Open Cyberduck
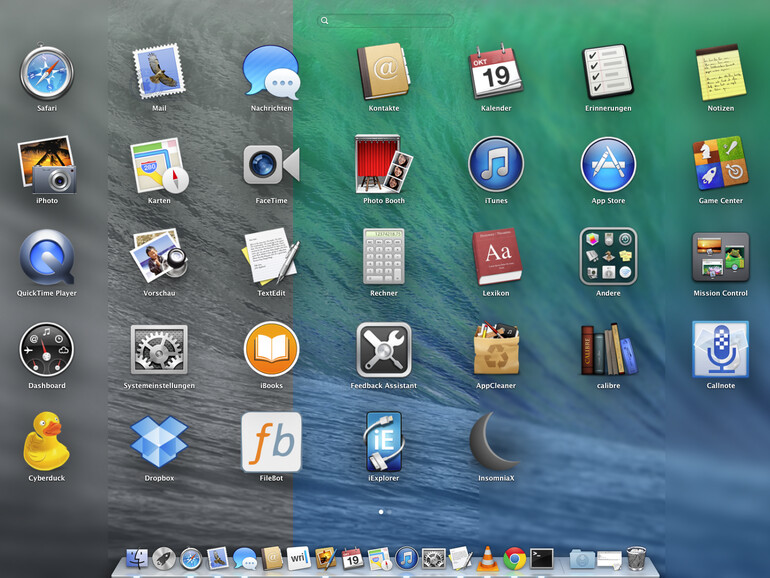The width and height of the screenshot is (770, 578). click(47, 441)
